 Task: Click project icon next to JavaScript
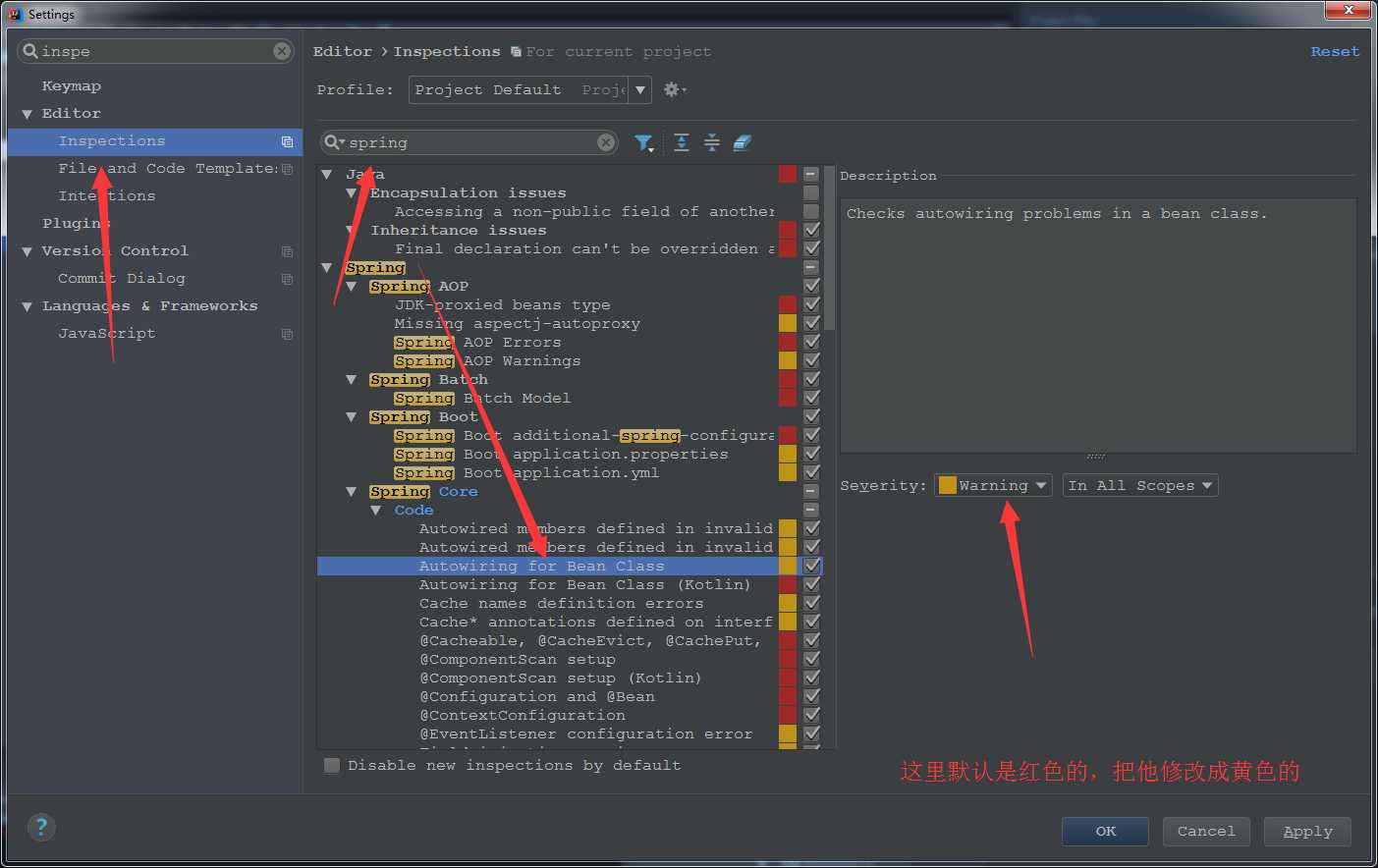[287, 334]
